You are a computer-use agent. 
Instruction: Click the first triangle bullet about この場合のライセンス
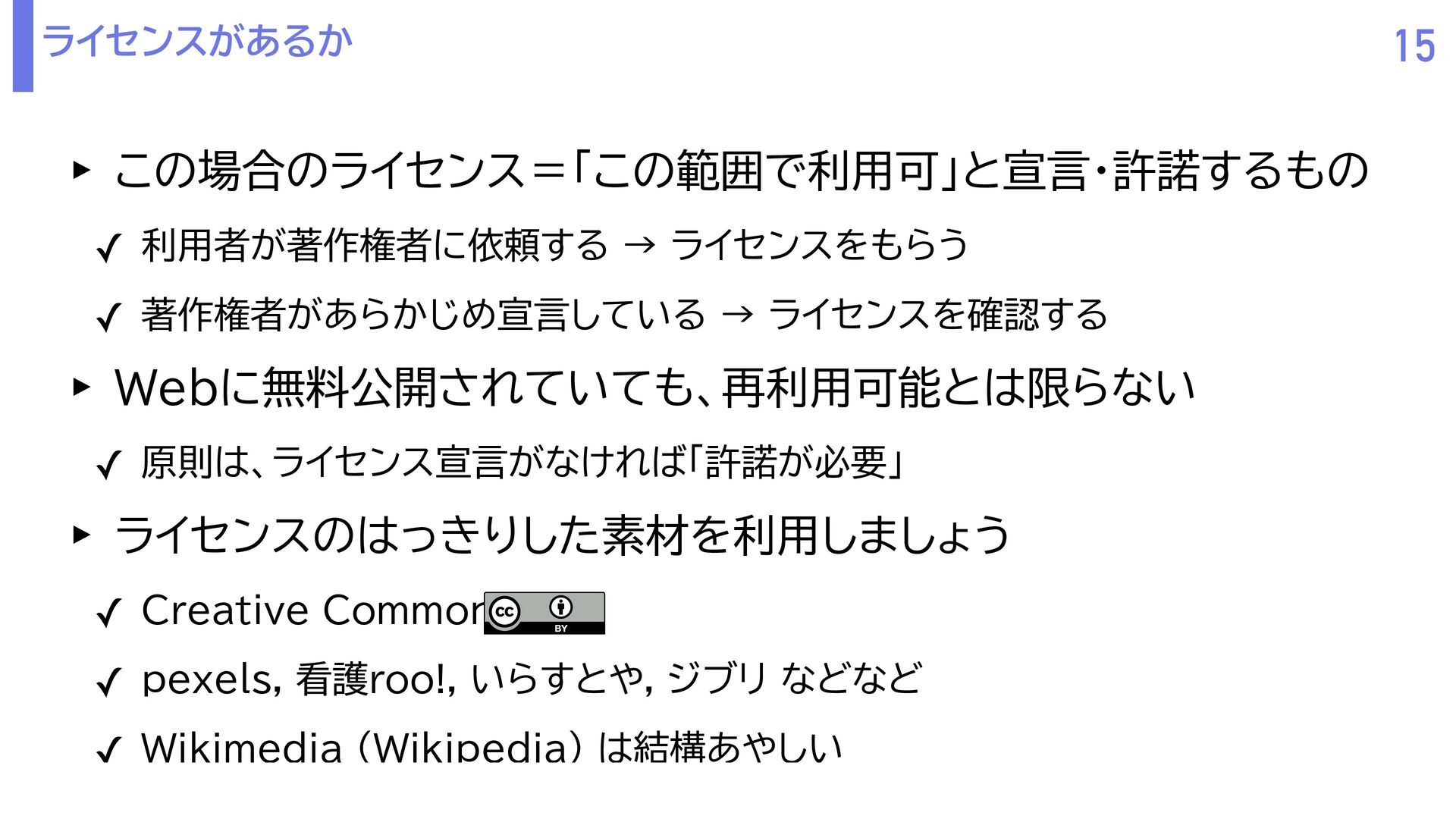pyautogui.click(x=80, y=171)
